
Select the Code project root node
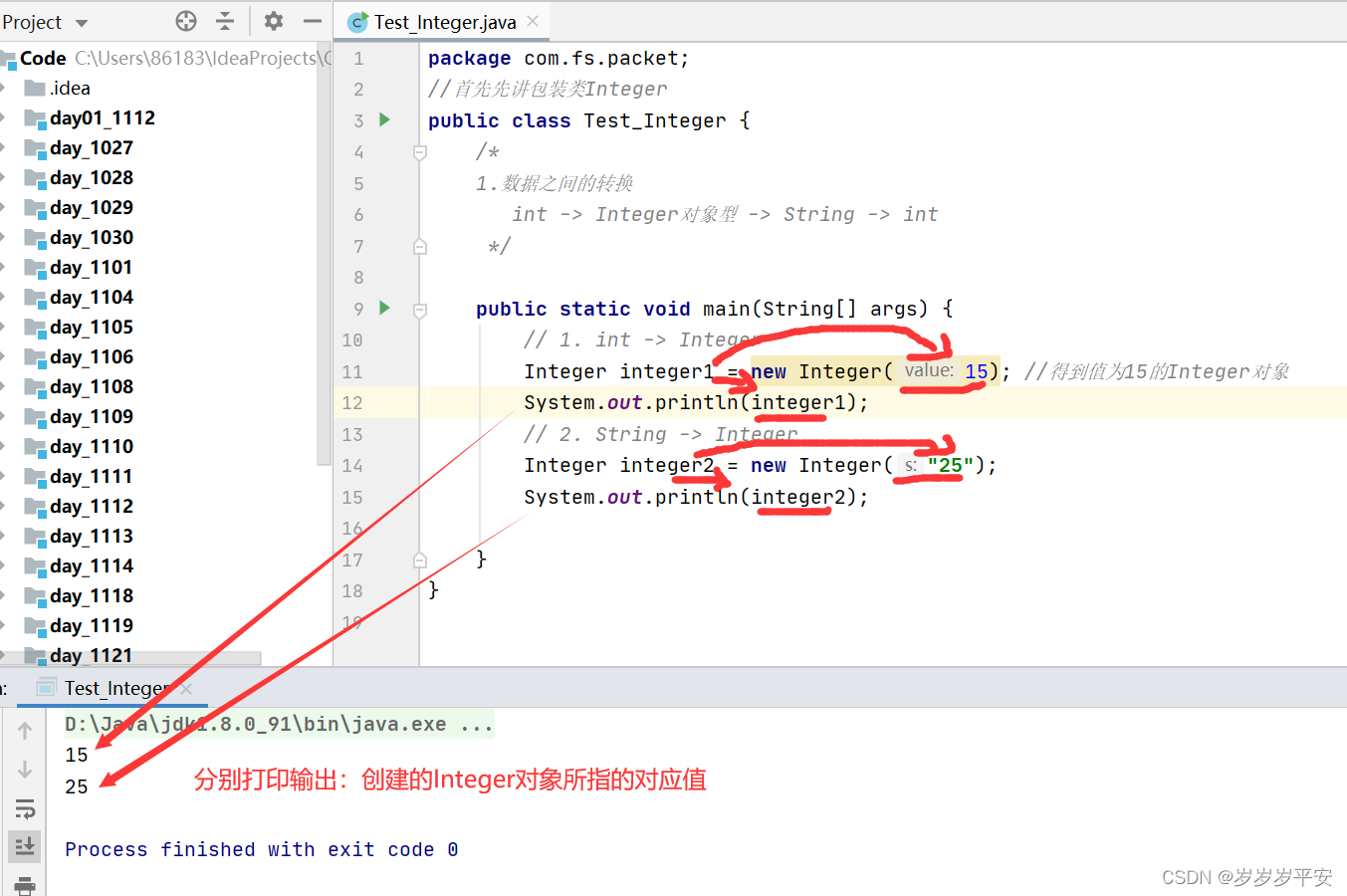point(44,58)
